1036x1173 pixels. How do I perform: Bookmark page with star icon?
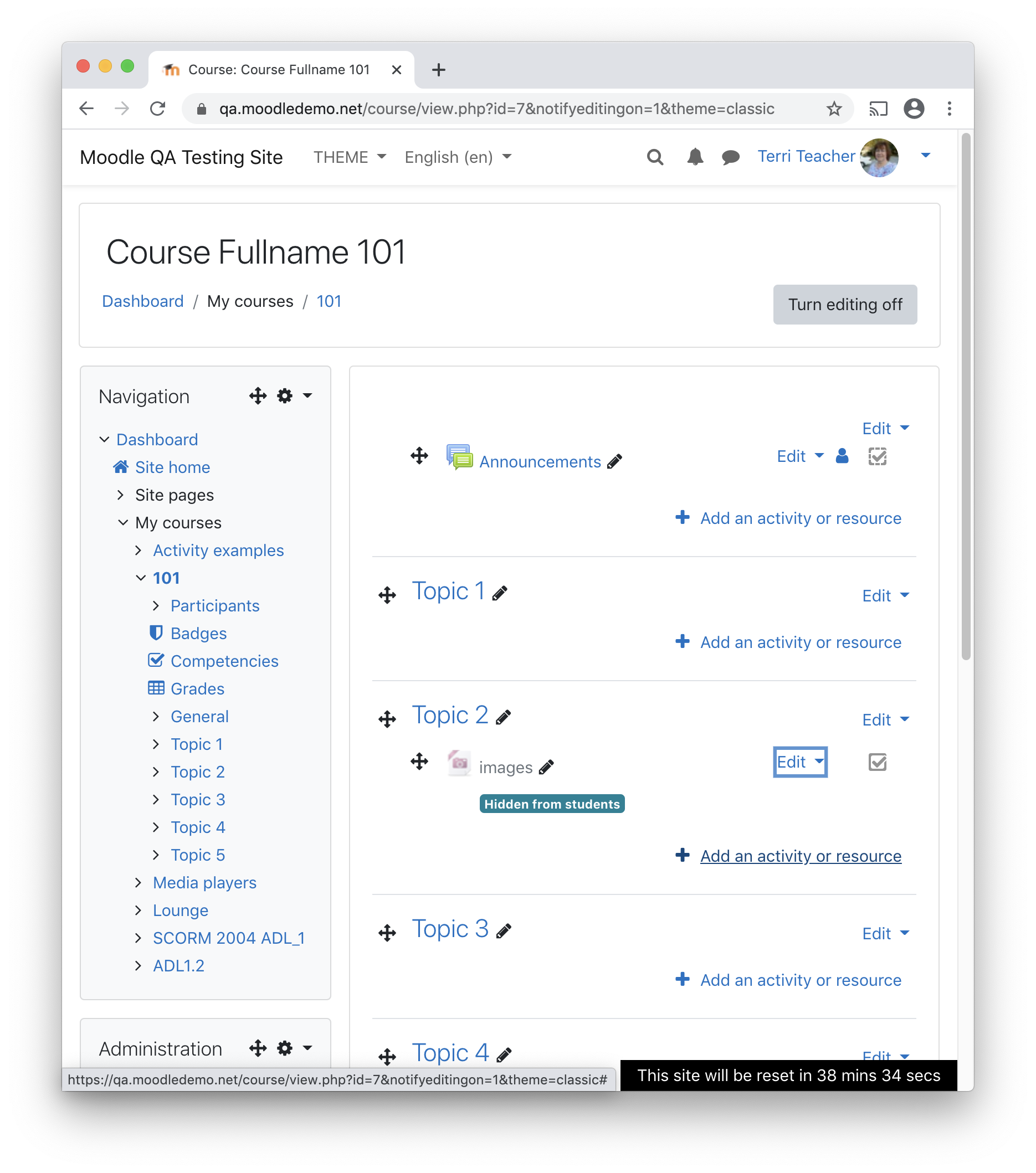point(833,109)
